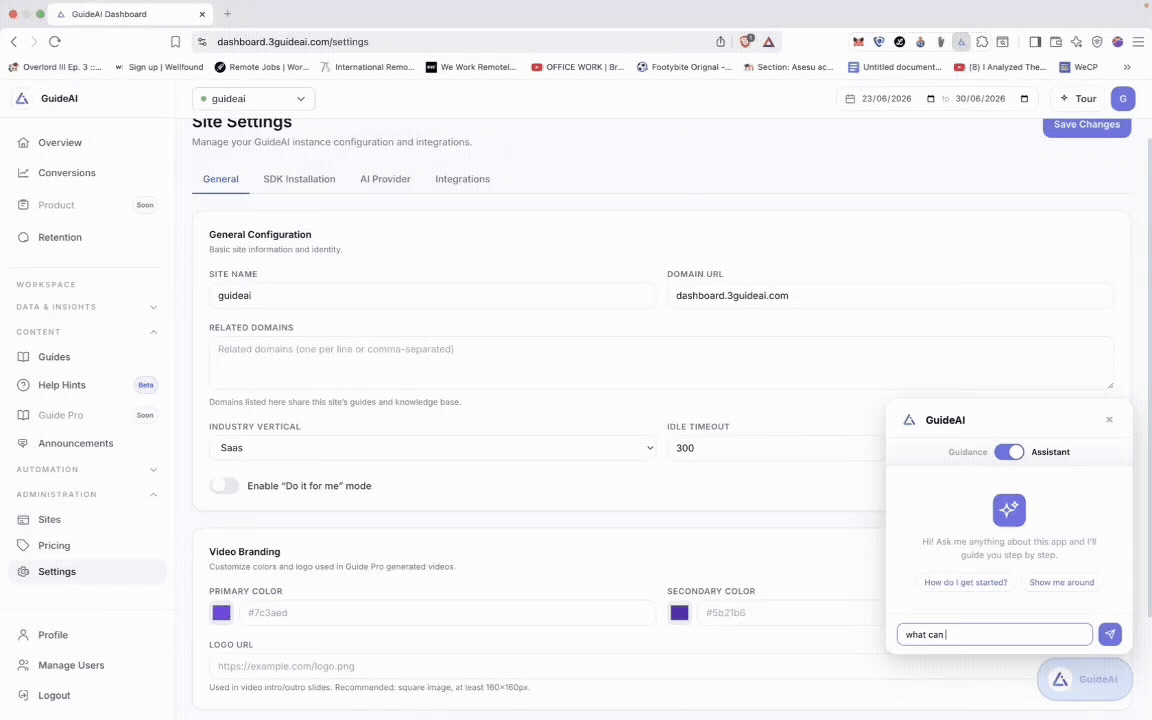Close the GuideAI chat widget
The width and height of the screenshot is (1152, 720).
[1109, 420]
